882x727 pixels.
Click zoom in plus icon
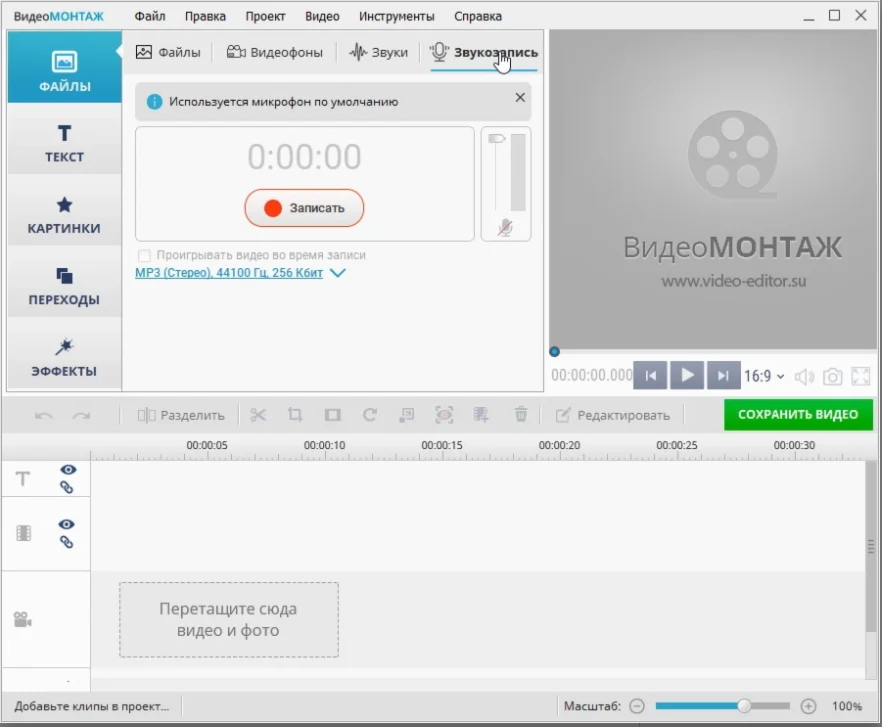(x=808, y=706)
